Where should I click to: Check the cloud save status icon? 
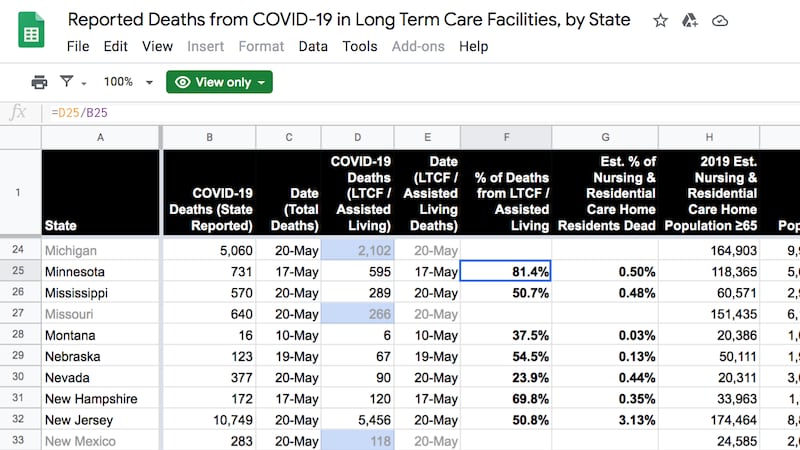[x=720, y=20]
